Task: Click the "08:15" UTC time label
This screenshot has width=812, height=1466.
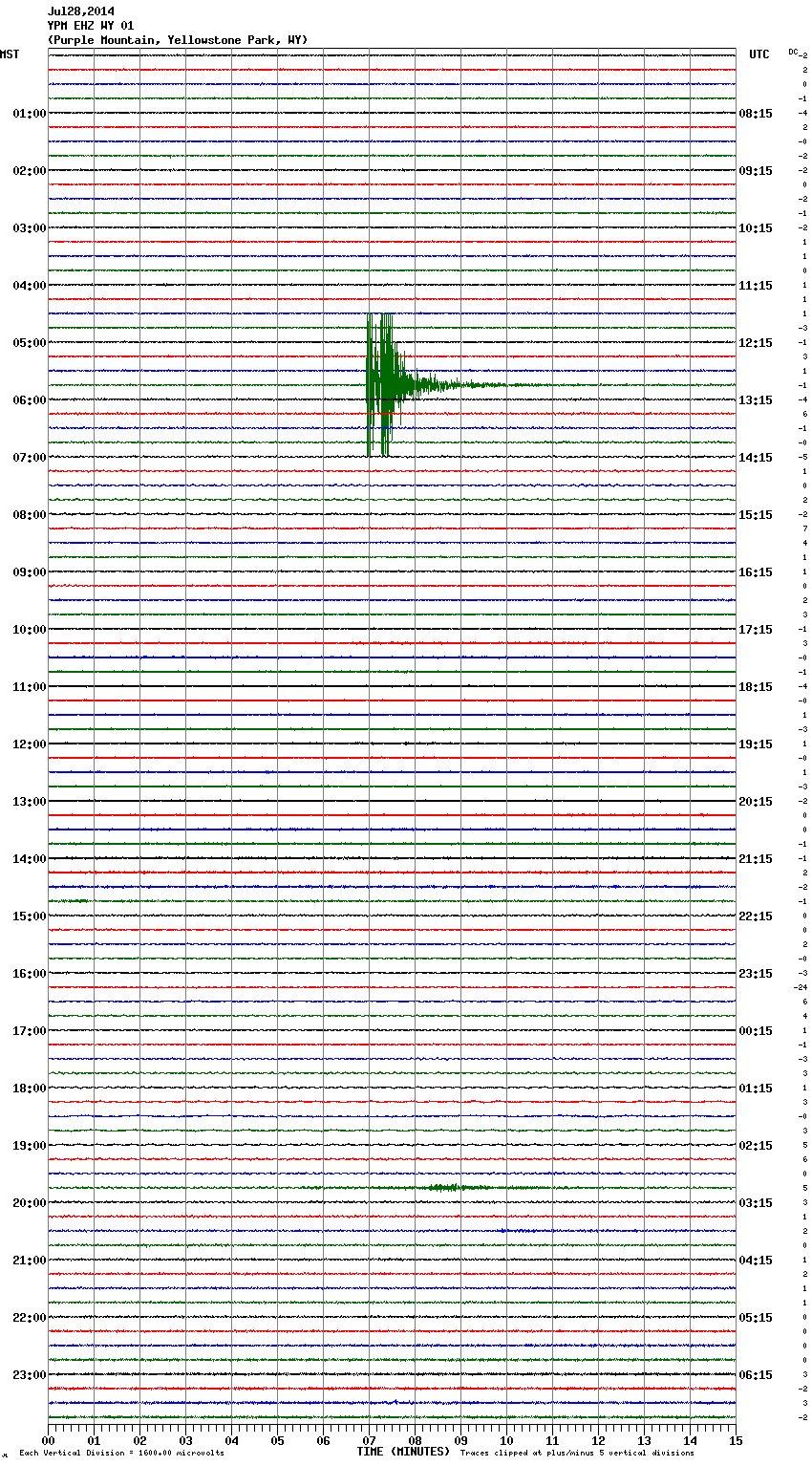Action: click(x=756, y=114)
